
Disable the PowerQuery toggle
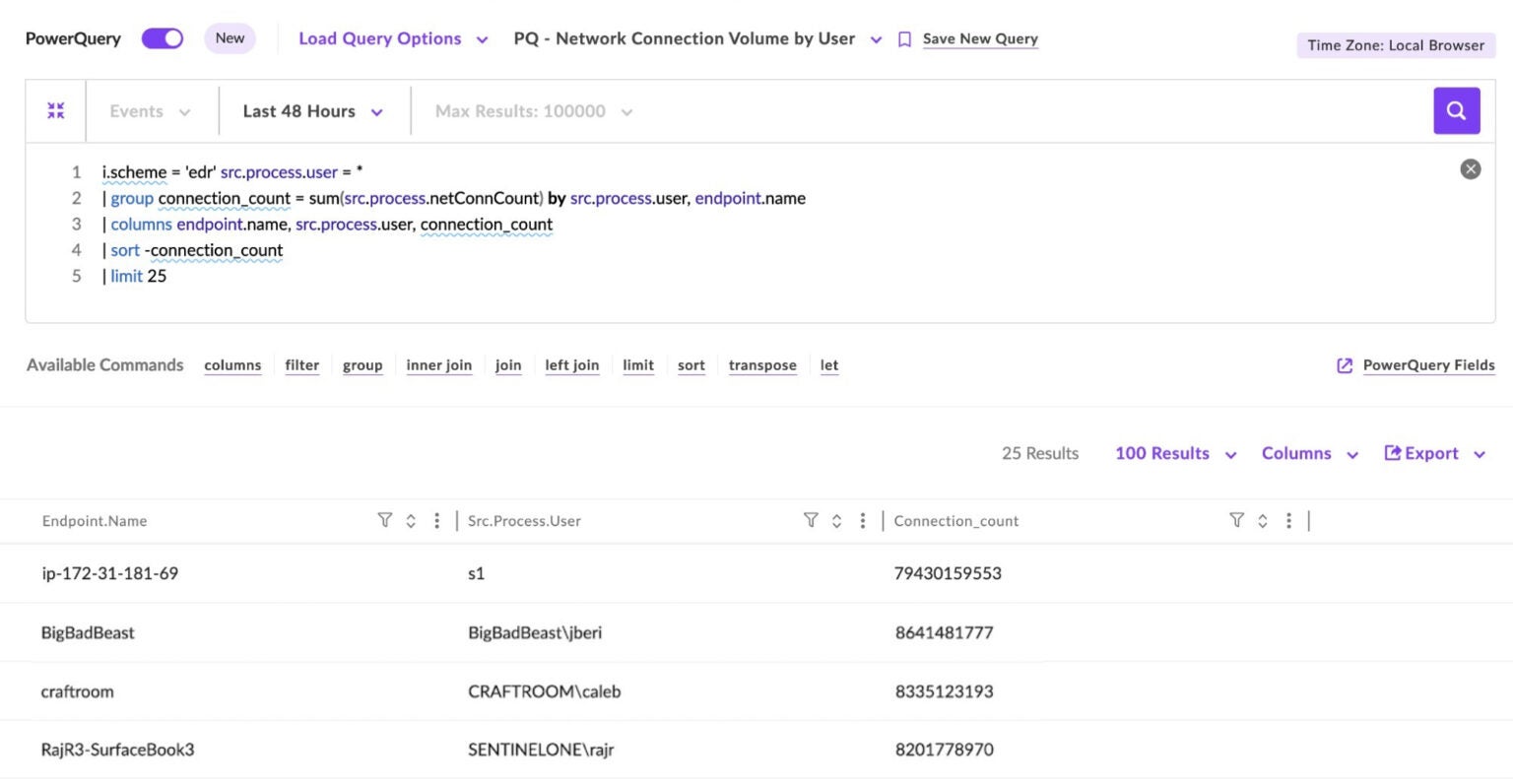(161, 37)
